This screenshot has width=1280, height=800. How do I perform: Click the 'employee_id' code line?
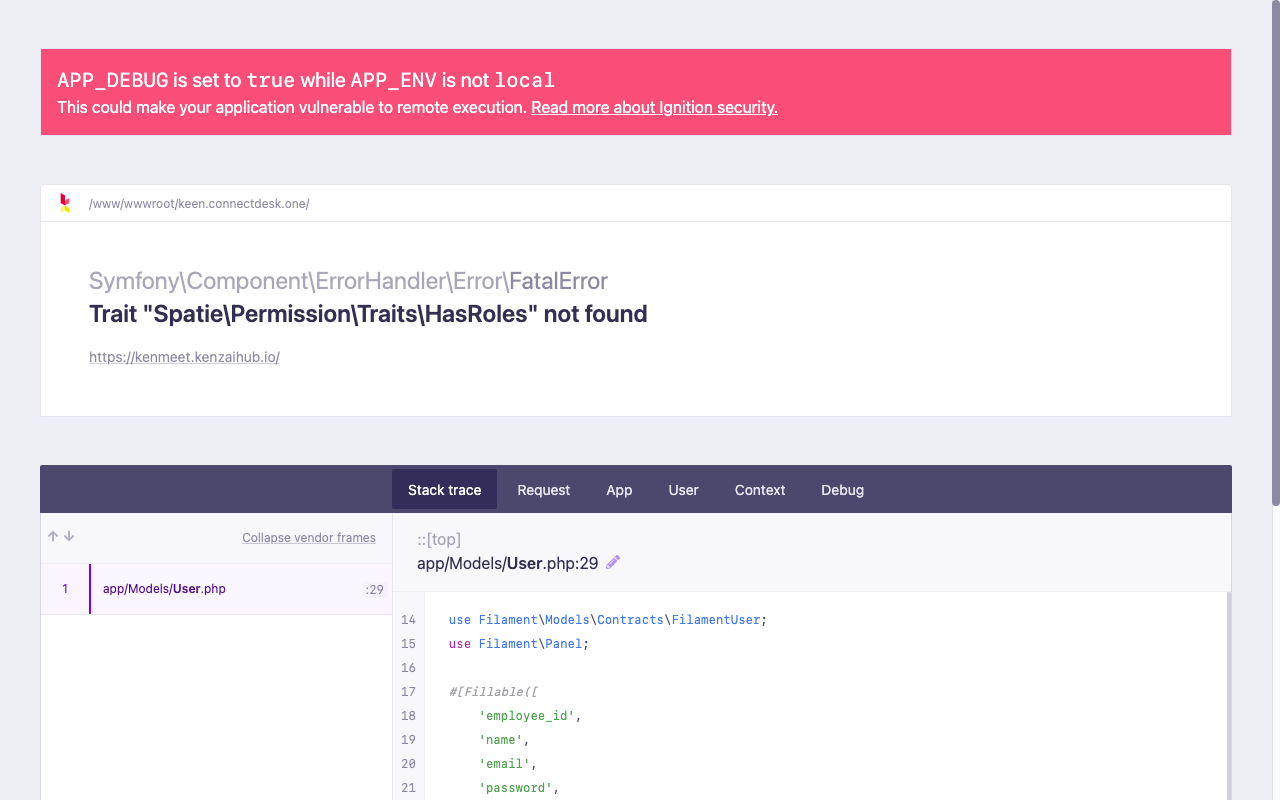point(530,716)
